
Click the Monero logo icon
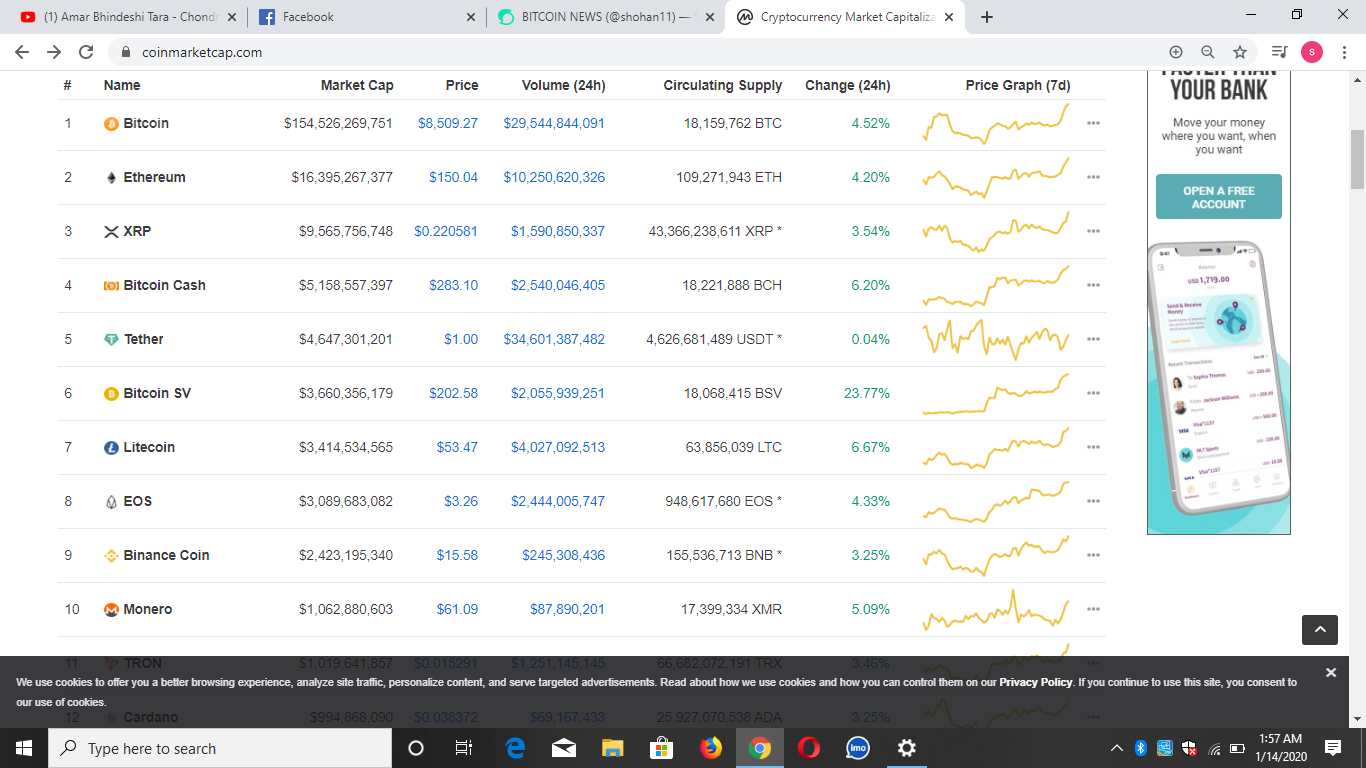pos(112,610)
